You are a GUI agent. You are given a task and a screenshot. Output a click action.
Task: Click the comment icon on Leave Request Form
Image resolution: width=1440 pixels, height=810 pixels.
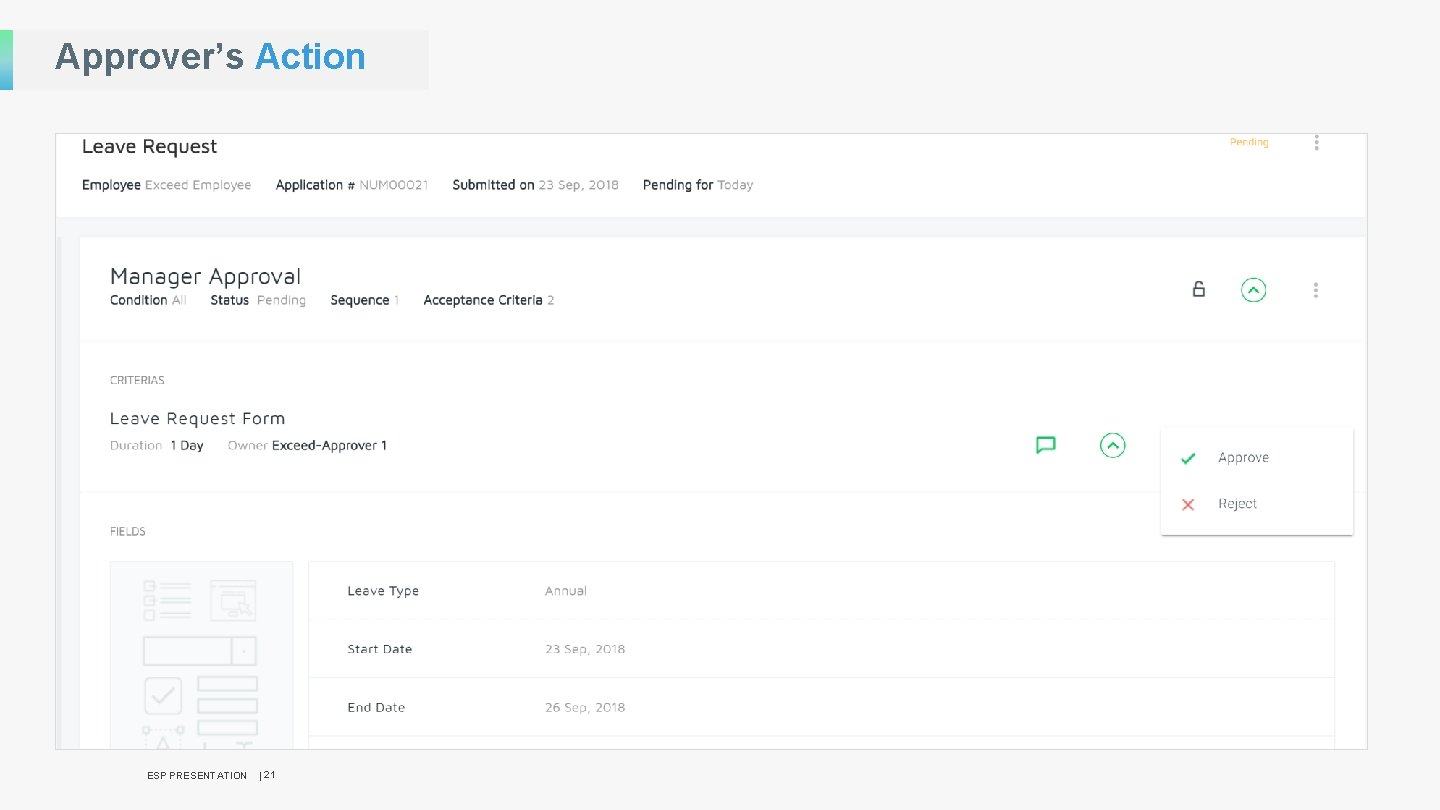tap(1044, 445)
